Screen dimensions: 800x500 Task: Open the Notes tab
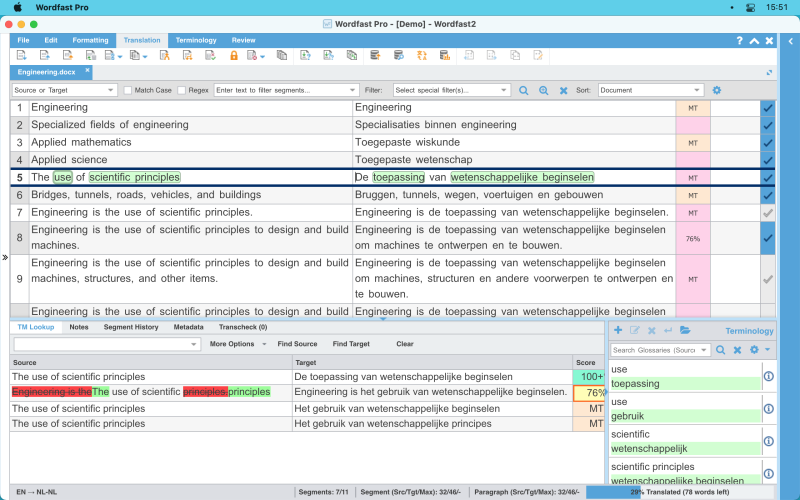click(x=79, y=327)
